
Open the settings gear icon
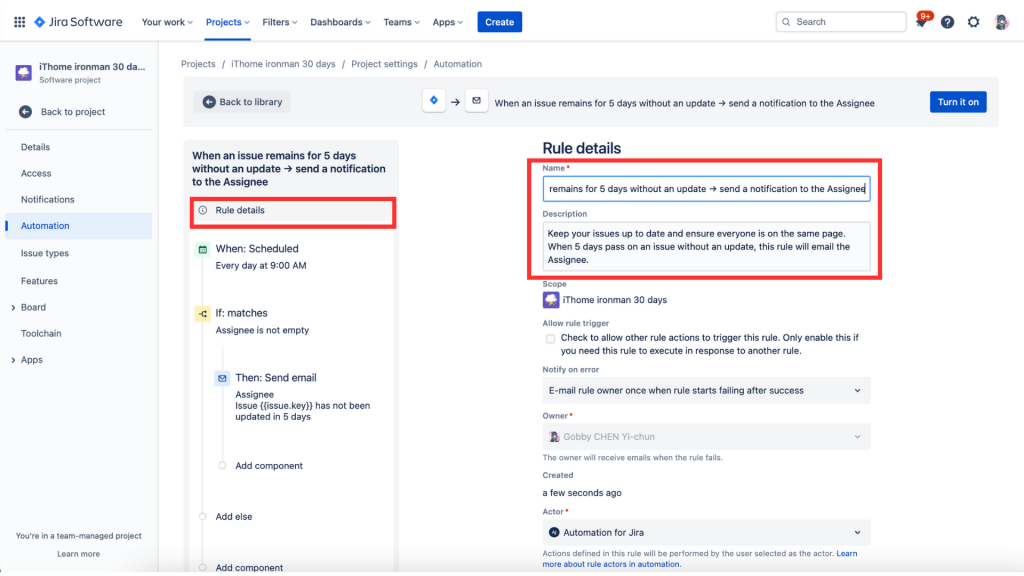click(x=973, y=22)
